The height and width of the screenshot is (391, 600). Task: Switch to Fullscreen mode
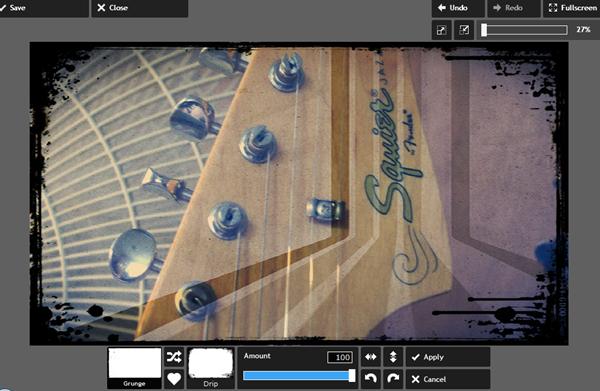572,8
